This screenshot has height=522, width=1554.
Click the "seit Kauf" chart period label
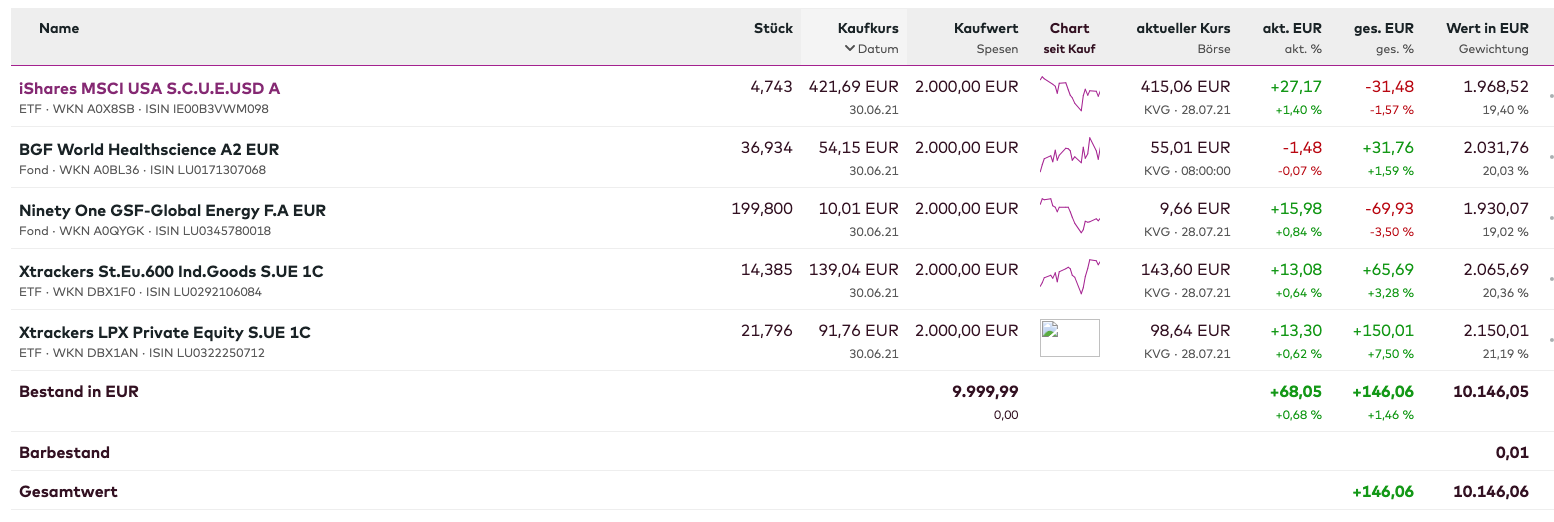tap(1069, 49)
